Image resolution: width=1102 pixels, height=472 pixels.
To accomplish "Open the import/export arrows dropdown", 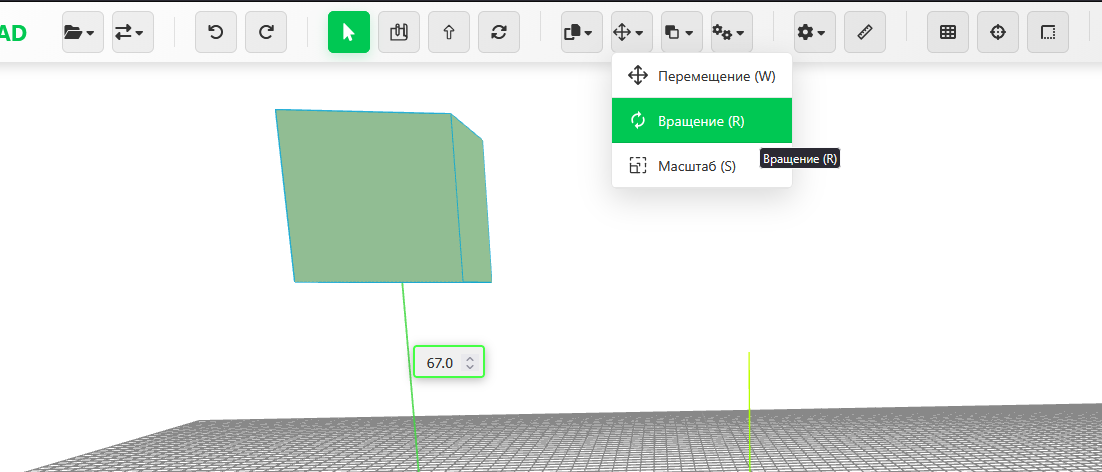I will (133, 32).
